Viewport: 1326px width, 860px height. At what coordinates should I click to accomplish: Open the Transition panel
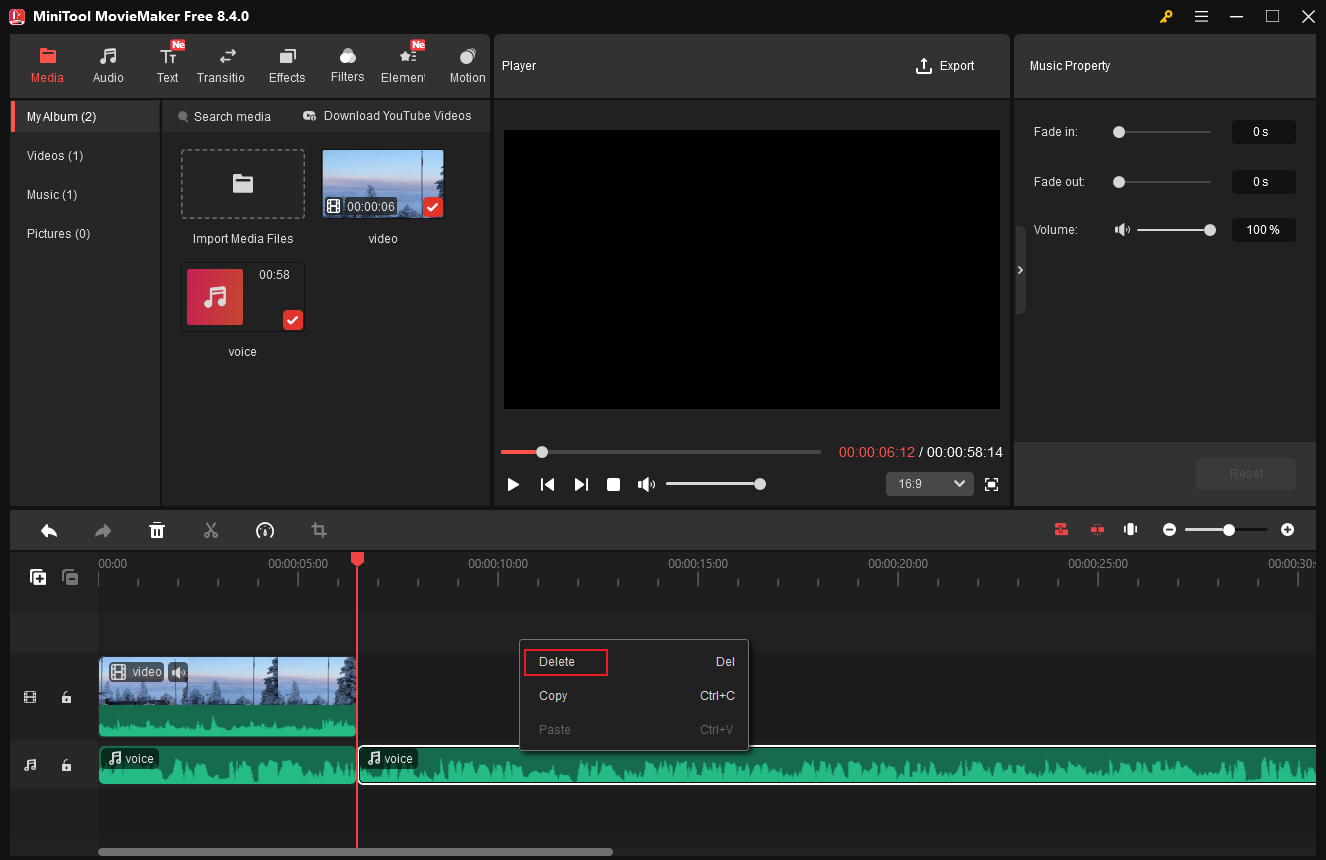(220, 63)
